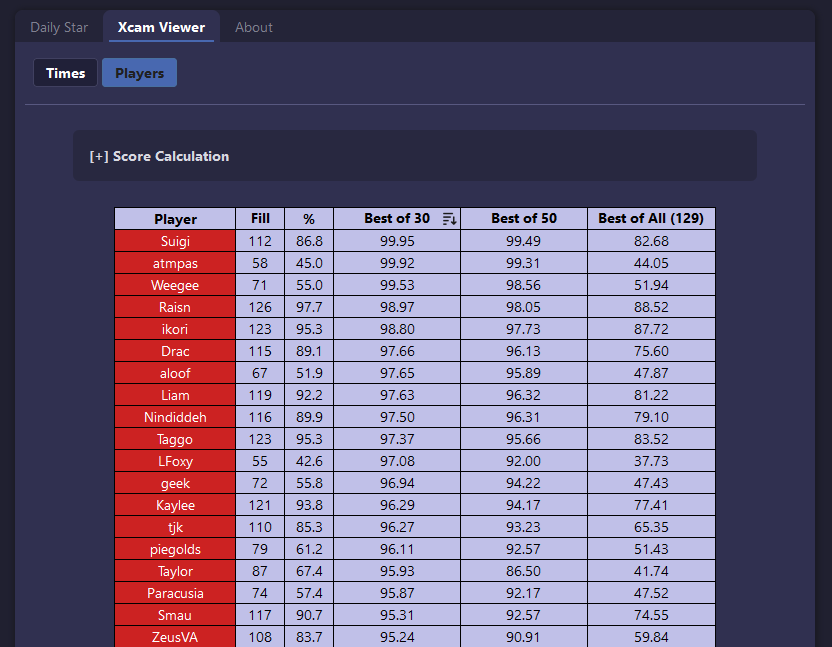The image size is (832, 647).
Task: Click geek's Best of All value 47.43
Action: pos(651,484)
